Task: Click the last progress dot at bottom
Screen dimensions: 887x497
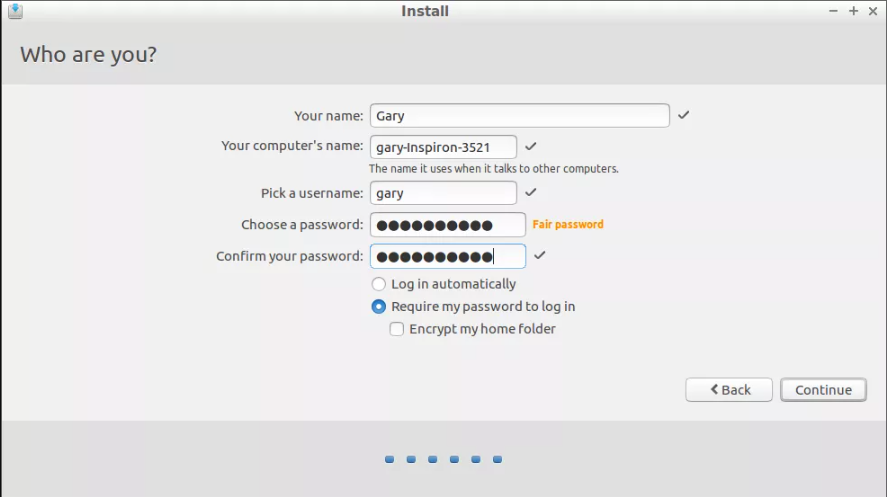Action: (x=497, y=459)
